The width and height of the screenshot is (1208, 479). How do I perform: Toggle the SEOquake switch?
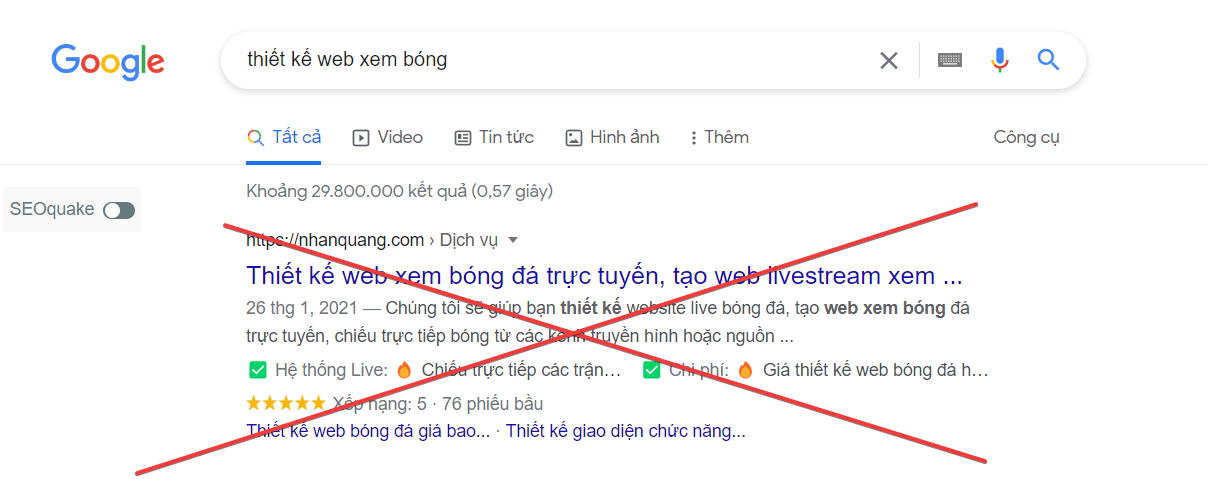(119, 210)
